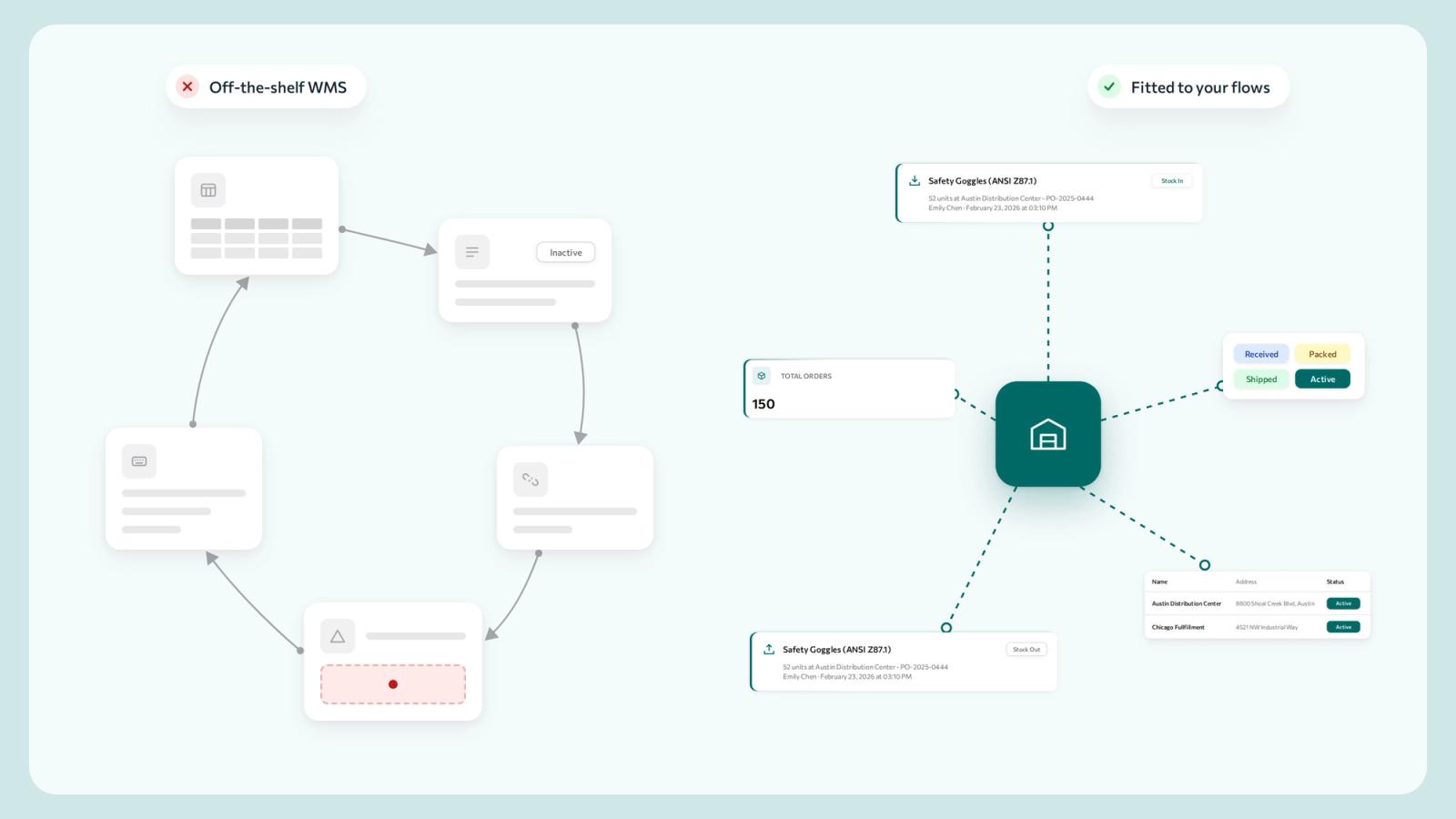The height and width of the screenshot is (819, 1456).
Task: Select the Austin Distribution Center name cell
Action: pyautogui.click(x=1187, y=603)
